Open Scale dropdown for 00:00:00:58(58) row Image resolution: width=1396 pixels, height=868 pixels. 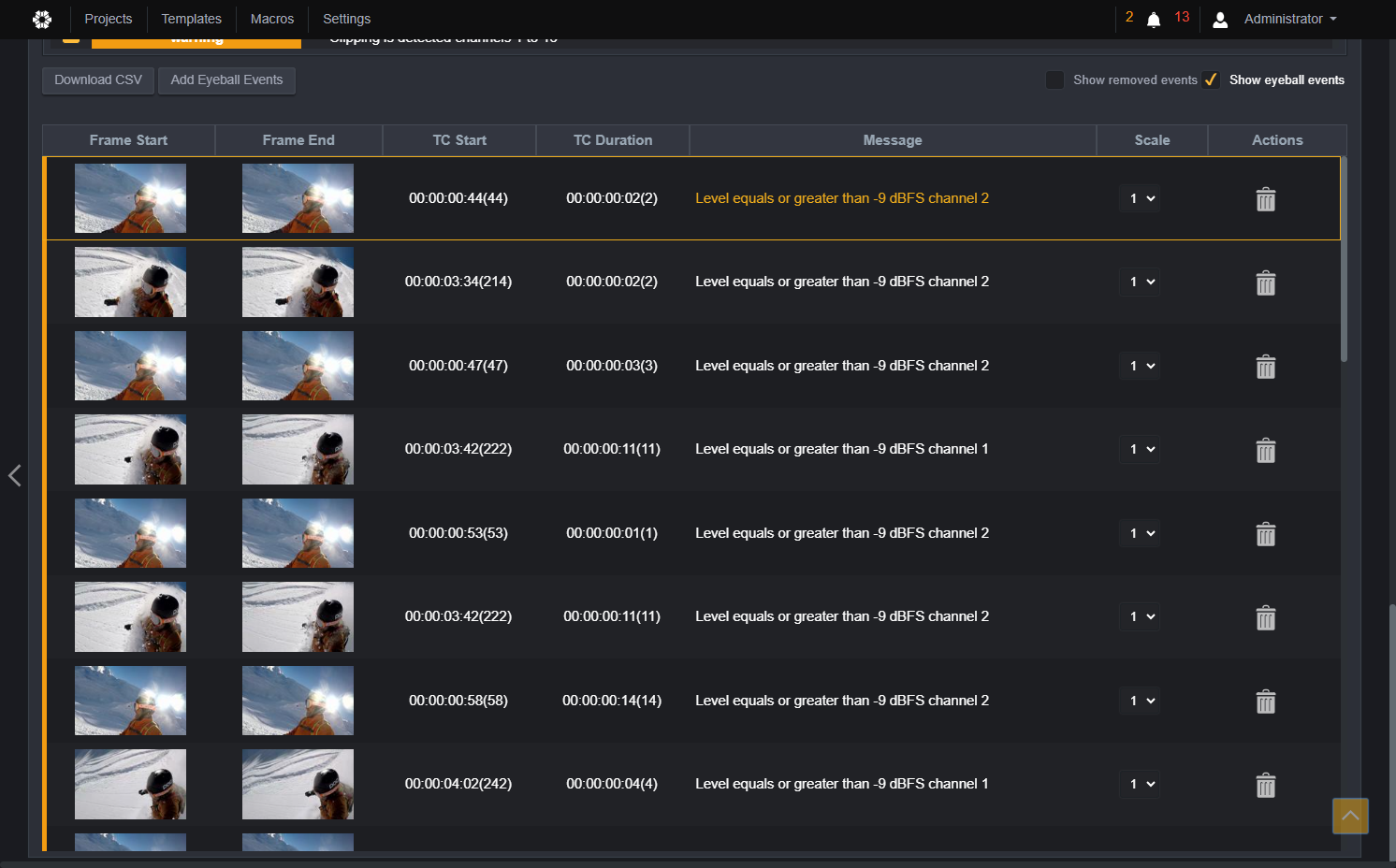click(1140, 701)
